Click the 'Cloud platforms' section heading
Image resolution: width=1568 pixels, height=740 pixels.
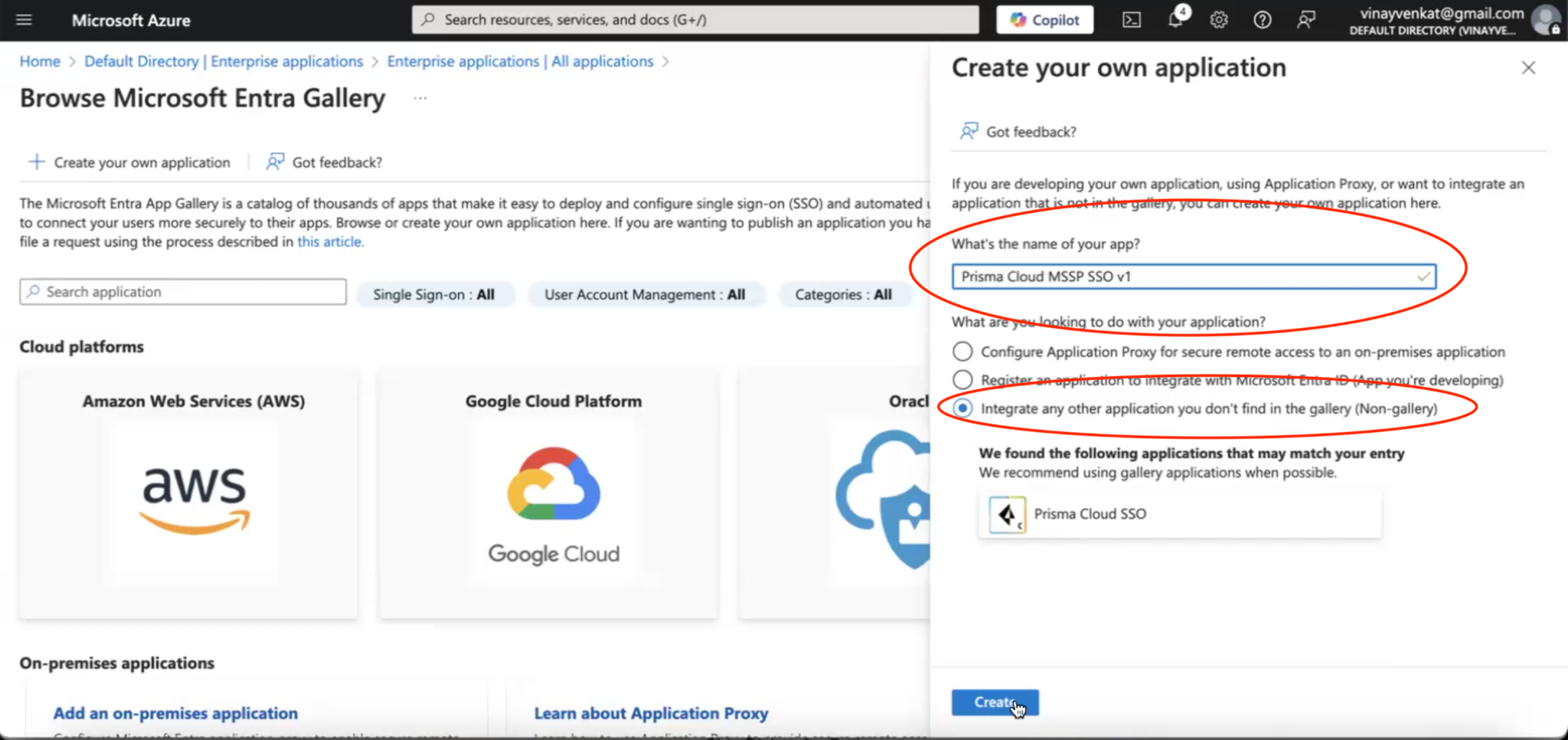(82, 347)
